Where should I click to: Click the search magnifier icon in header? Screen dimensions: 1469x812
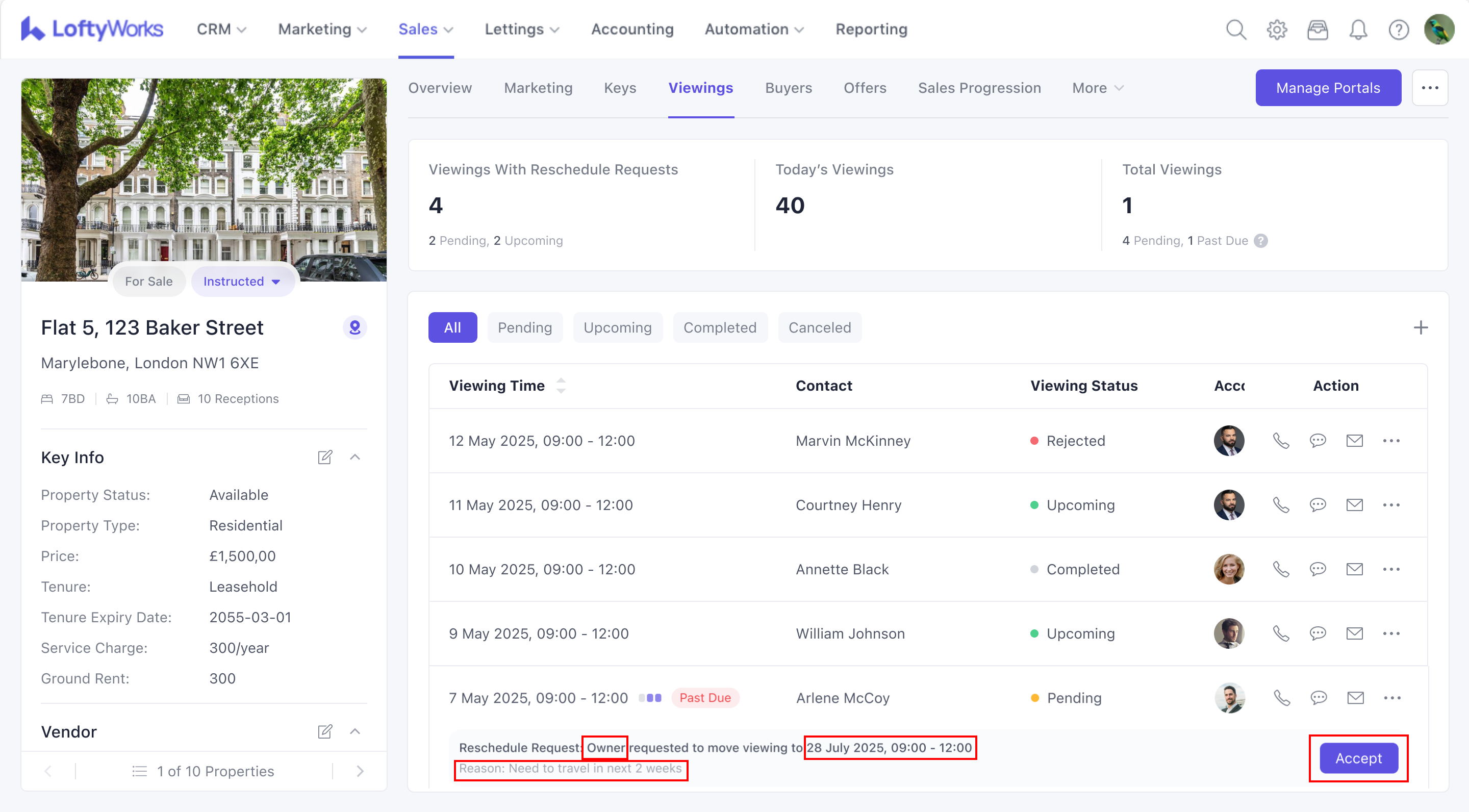click(x=1236, y=30)
